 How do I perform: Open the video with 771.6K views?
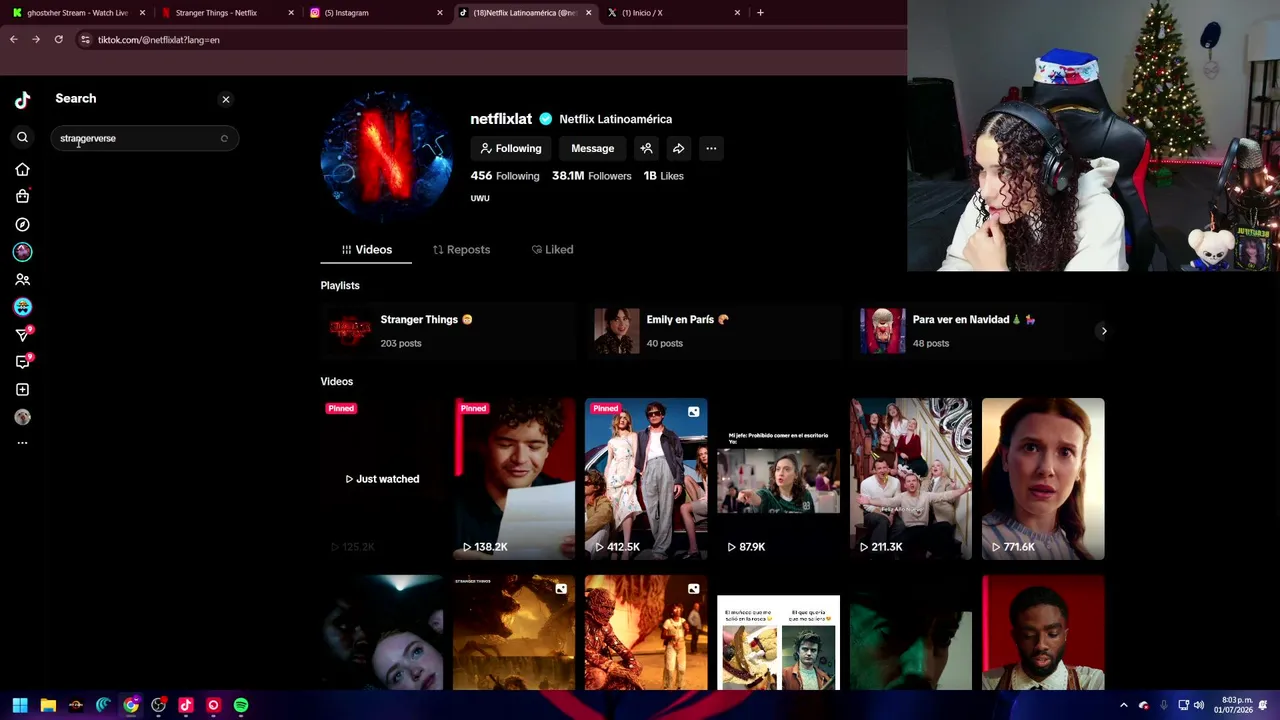tap(1043, 479)
